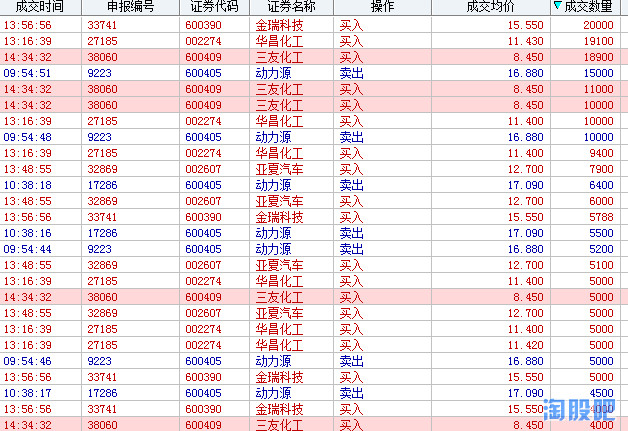Sort by the 申报编号 column header

pos(131,6)
